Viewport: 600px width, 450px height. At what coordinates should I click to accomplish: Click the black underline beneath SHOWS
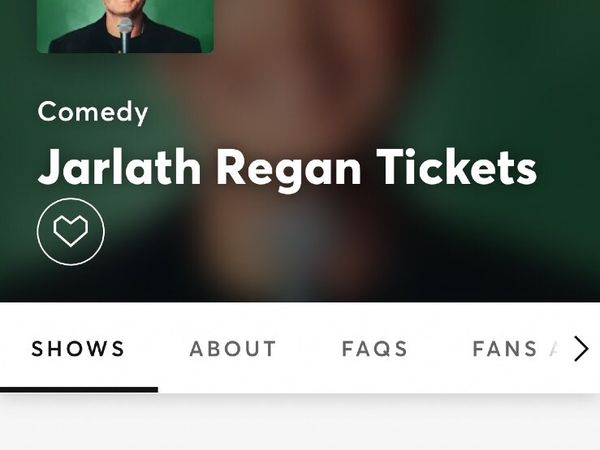[x=79, y=390]
